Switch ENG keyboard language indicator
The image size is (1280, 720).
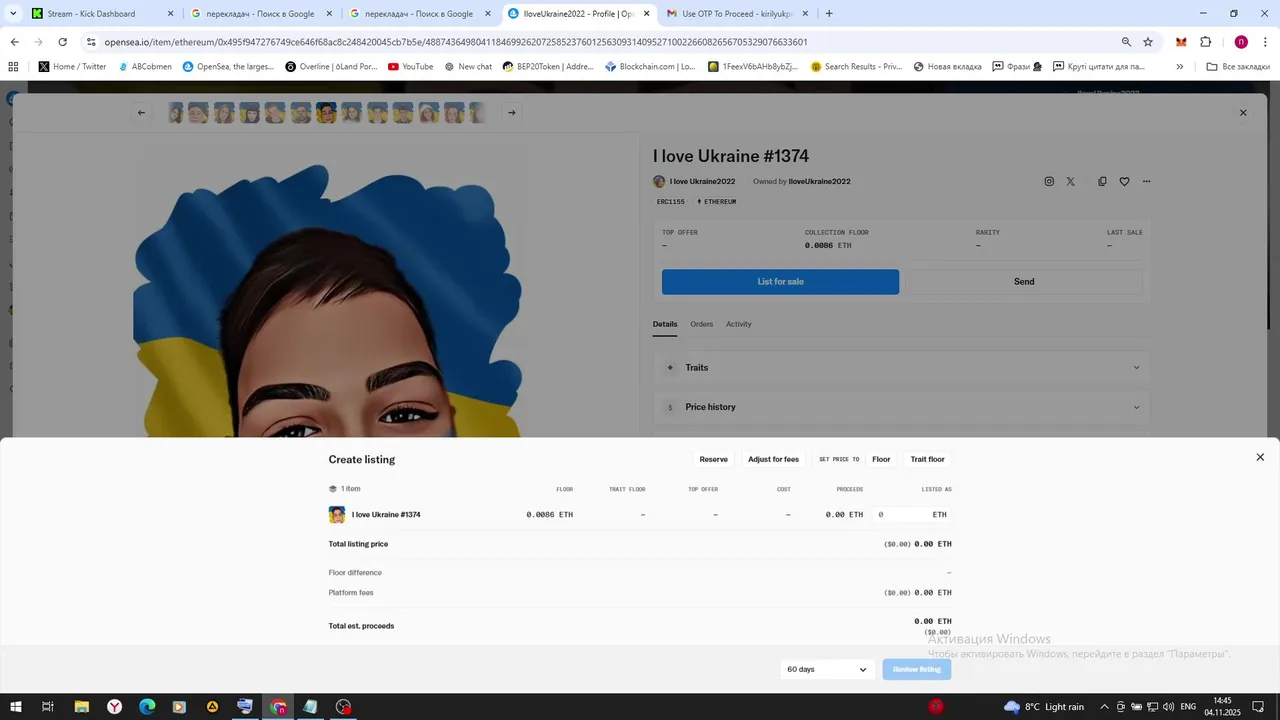point(1188,707)
